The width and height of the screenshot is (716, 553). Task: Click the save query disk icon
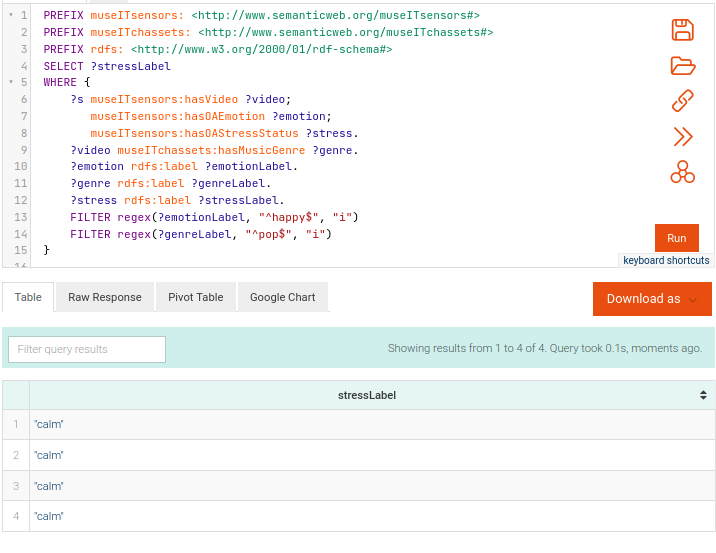point(682,30)
